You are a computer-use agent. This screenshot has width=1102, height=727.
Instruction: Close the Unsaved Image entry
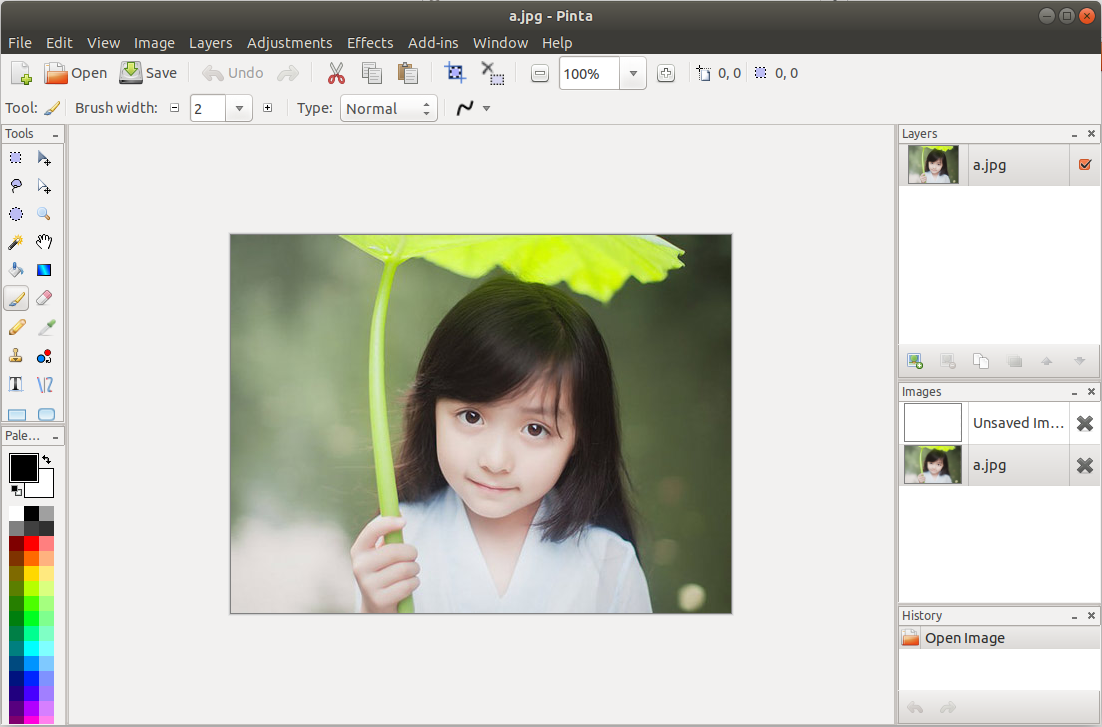pos(1084,423)
